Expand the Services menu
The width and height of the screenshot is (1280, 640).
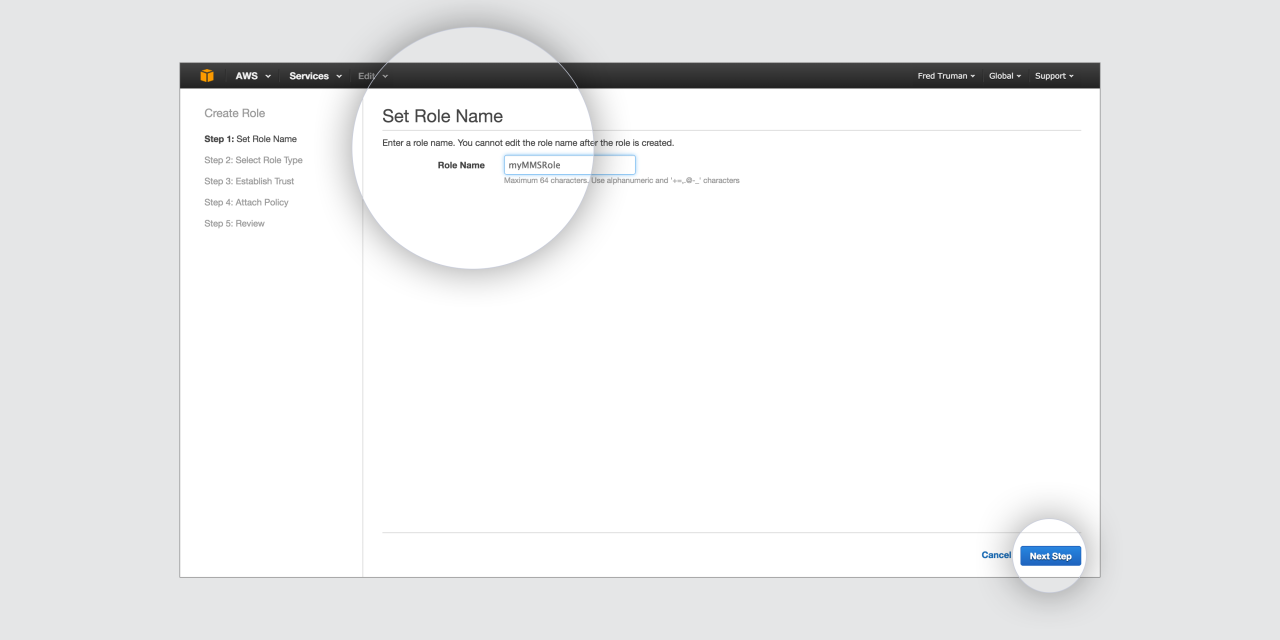(315, 76)
